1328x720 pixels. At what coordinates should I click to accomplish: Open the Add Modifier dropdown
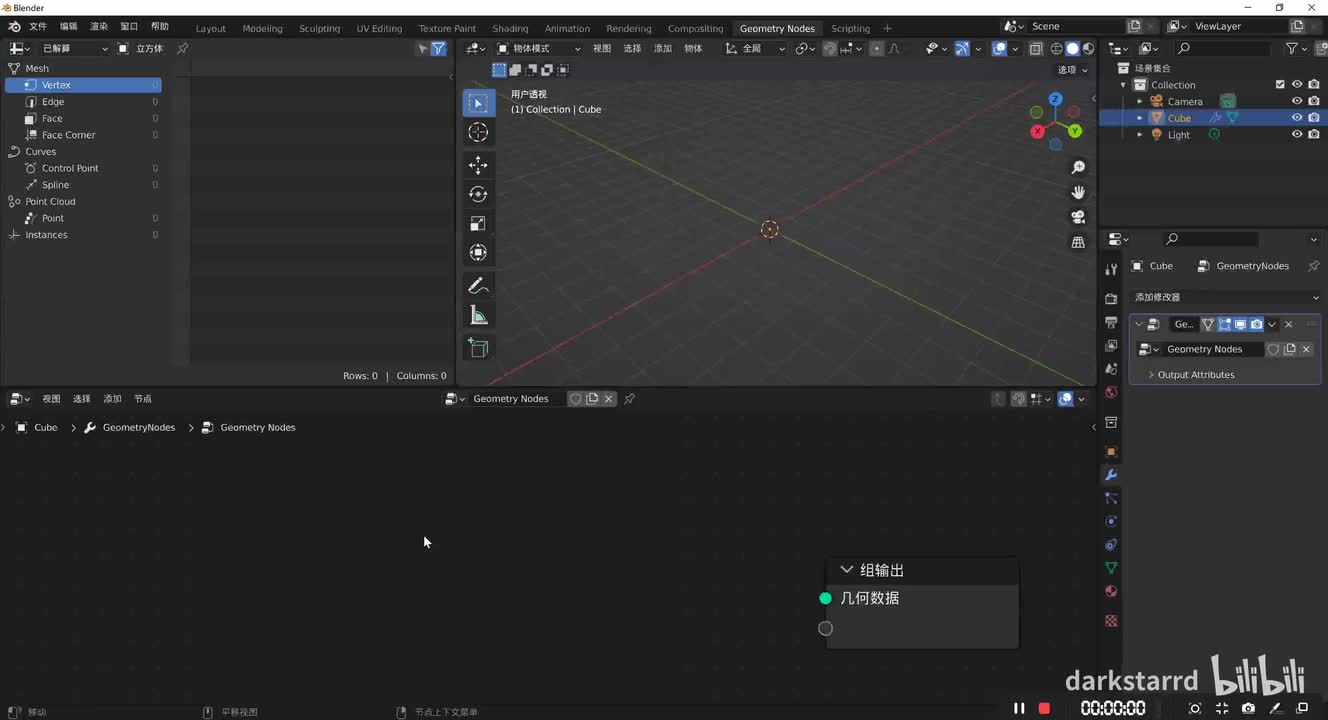point(1226,297)
